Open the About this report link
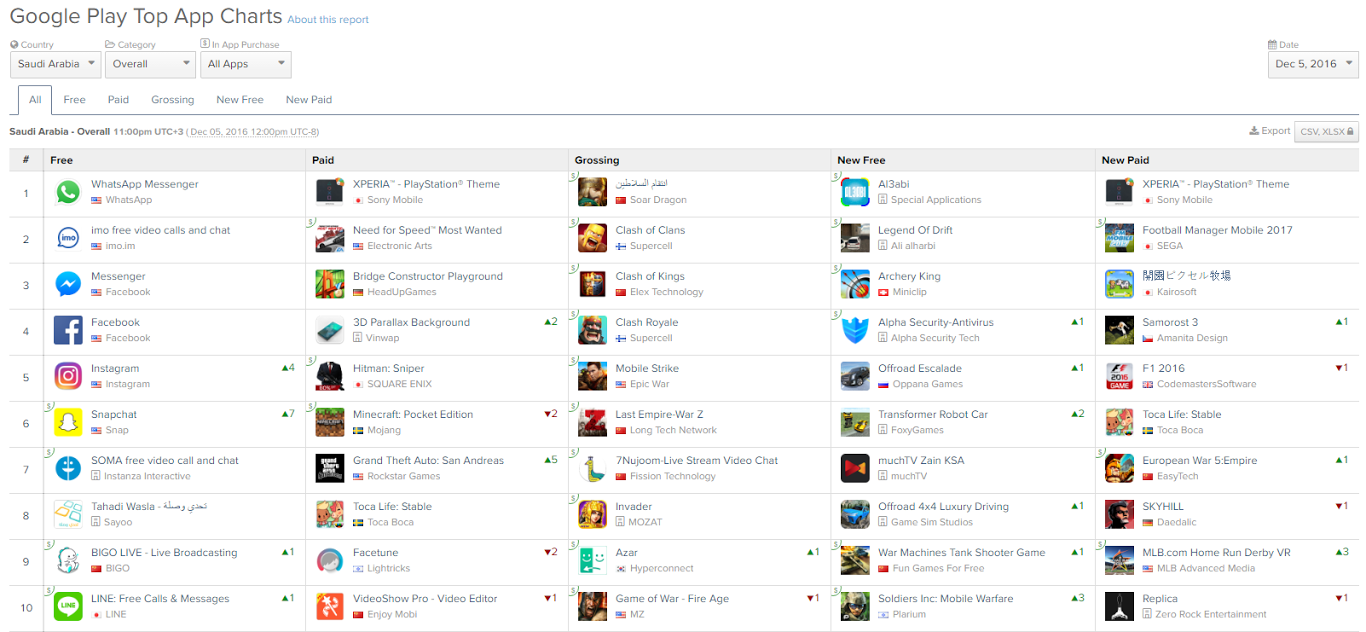1366x632 pixels. pyautogui.click(x=328, y=20)
